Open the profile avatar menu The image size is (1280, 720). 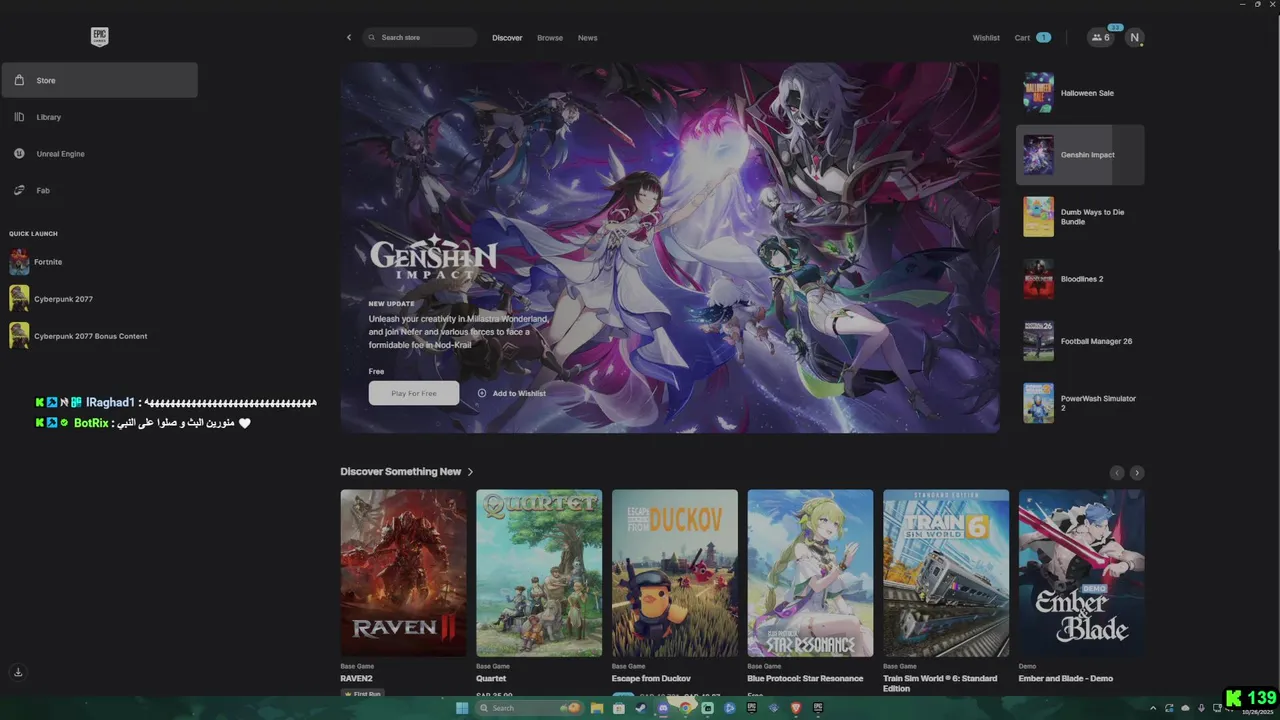(x=1134, y=37)
